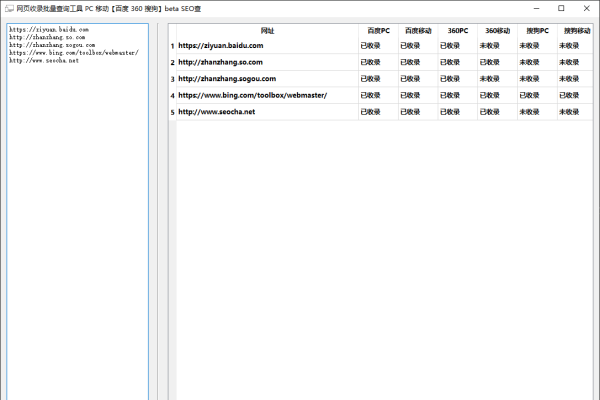Click the 360移动 column header
The height and width of the screenshot is (400, 600).
[x=497, y=32]
